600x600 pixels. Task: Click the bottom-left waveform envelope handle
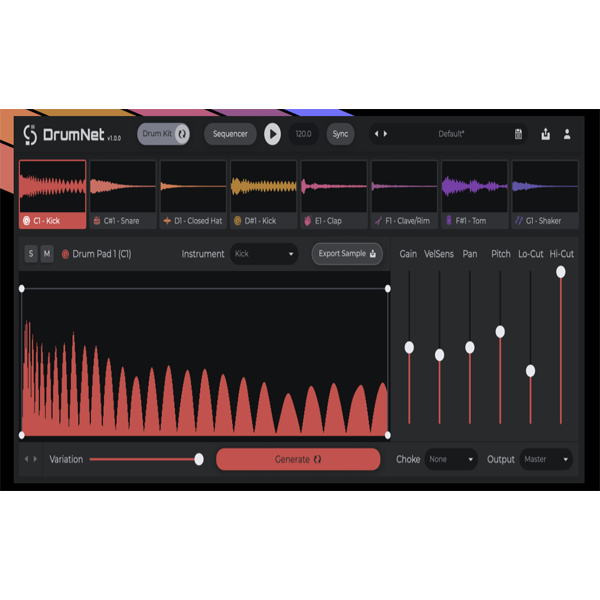tap(22, 435)
